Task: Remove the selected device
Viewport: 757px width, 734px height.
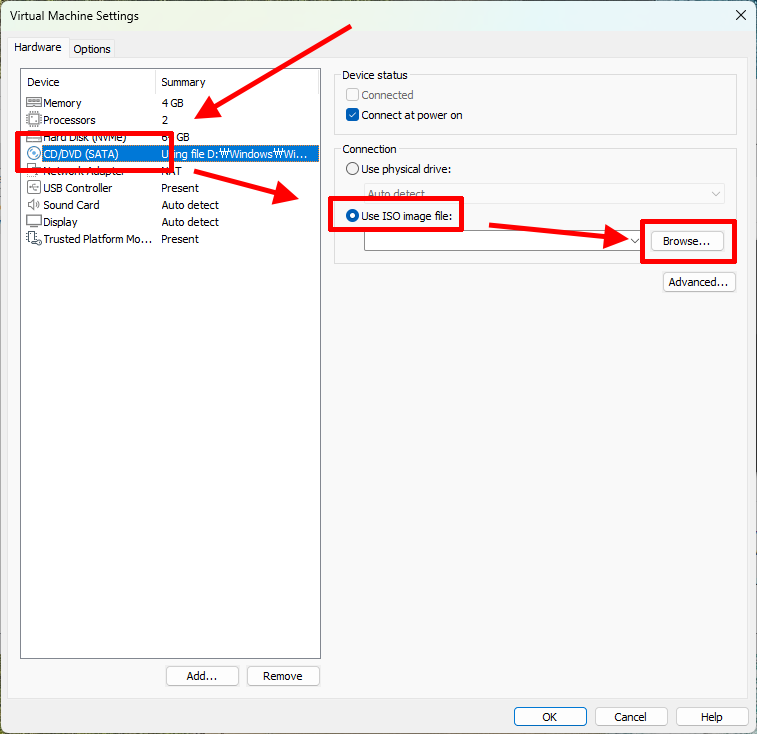Action: pyautogui.click(x=283, y=676)
